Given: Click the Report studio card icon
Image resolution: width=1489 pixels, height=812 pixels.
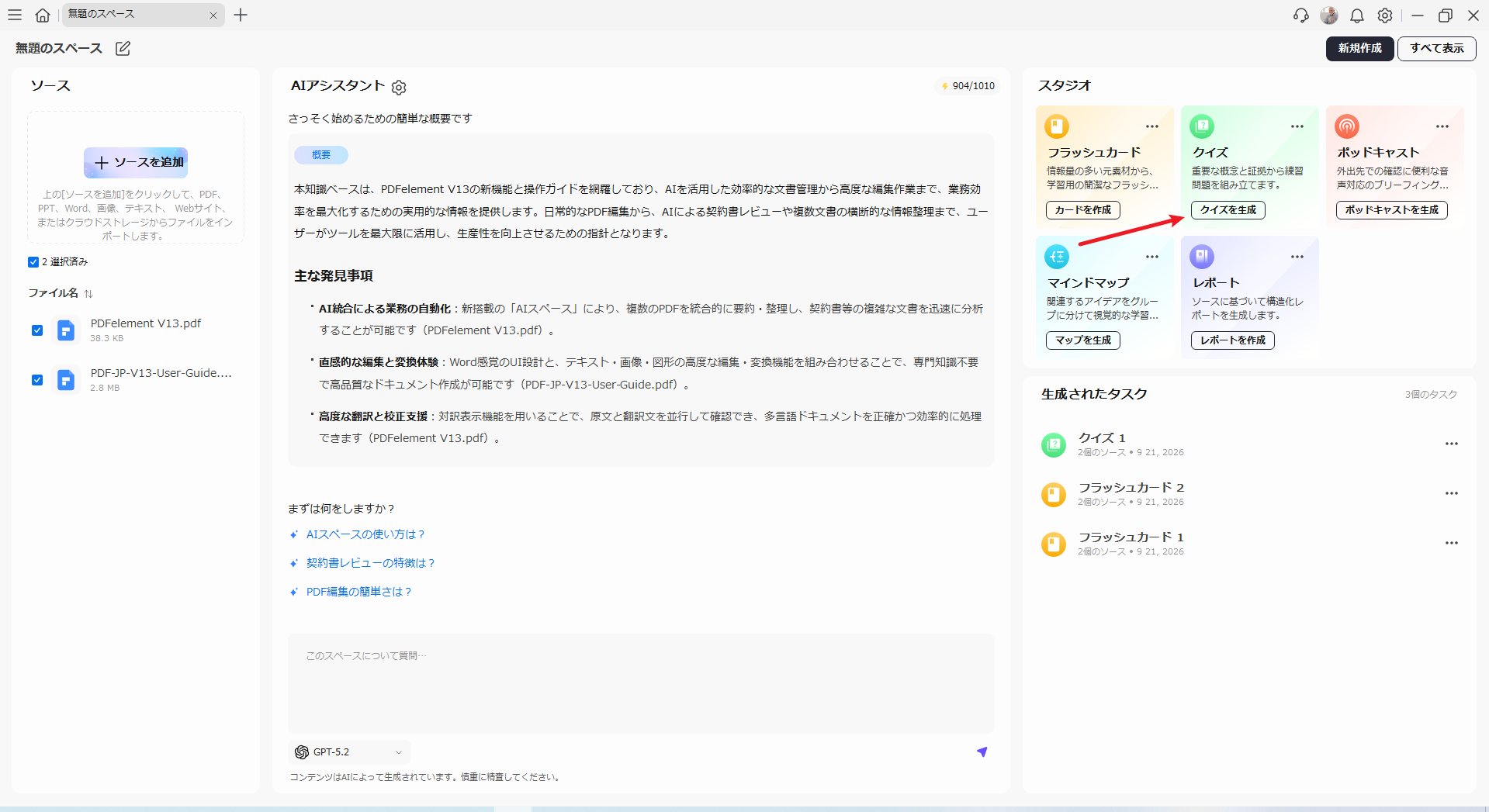Looking at the screenshot, I should 1202,256.
